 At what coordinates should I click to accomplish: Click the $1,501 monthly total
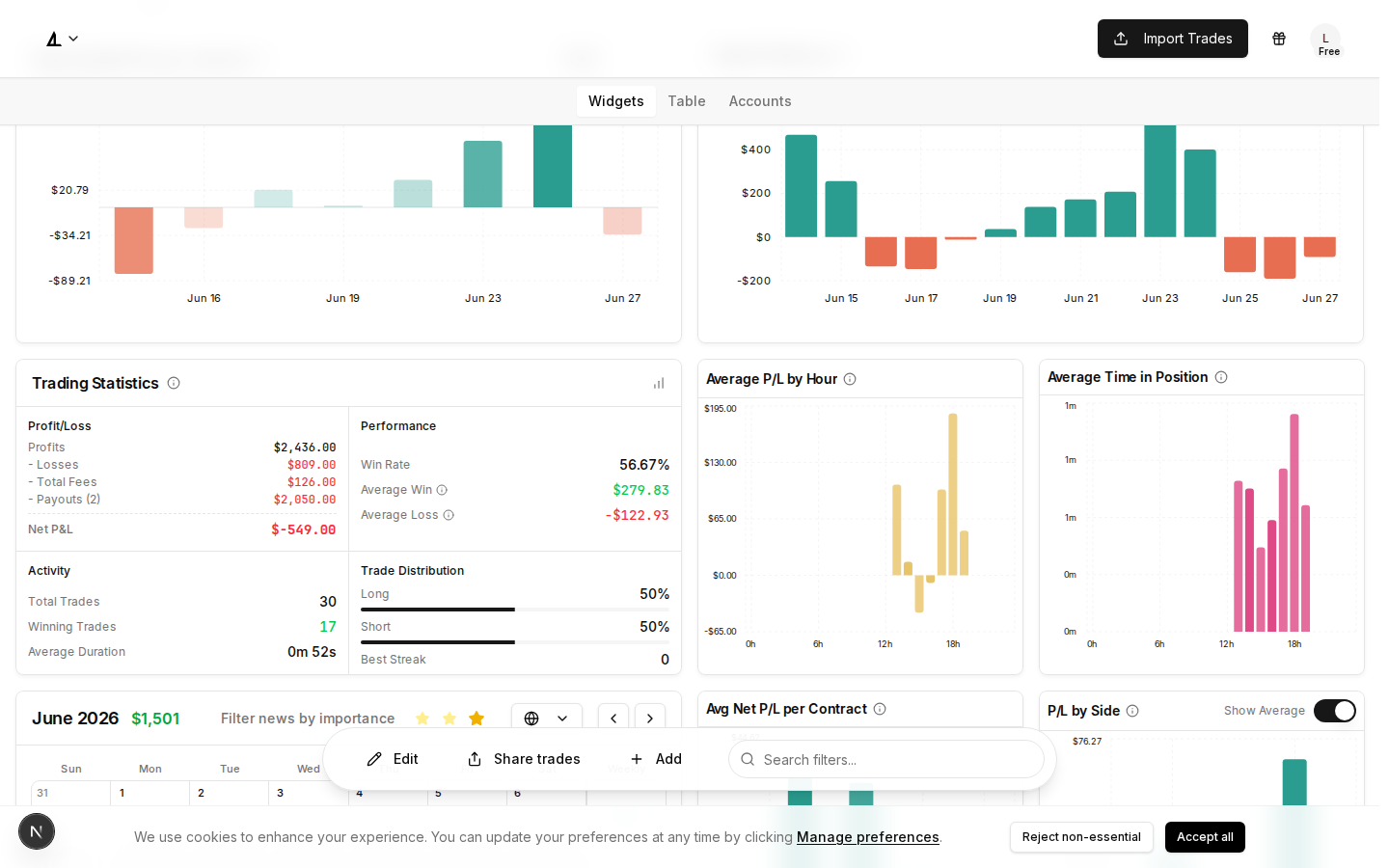click(155, 719)
